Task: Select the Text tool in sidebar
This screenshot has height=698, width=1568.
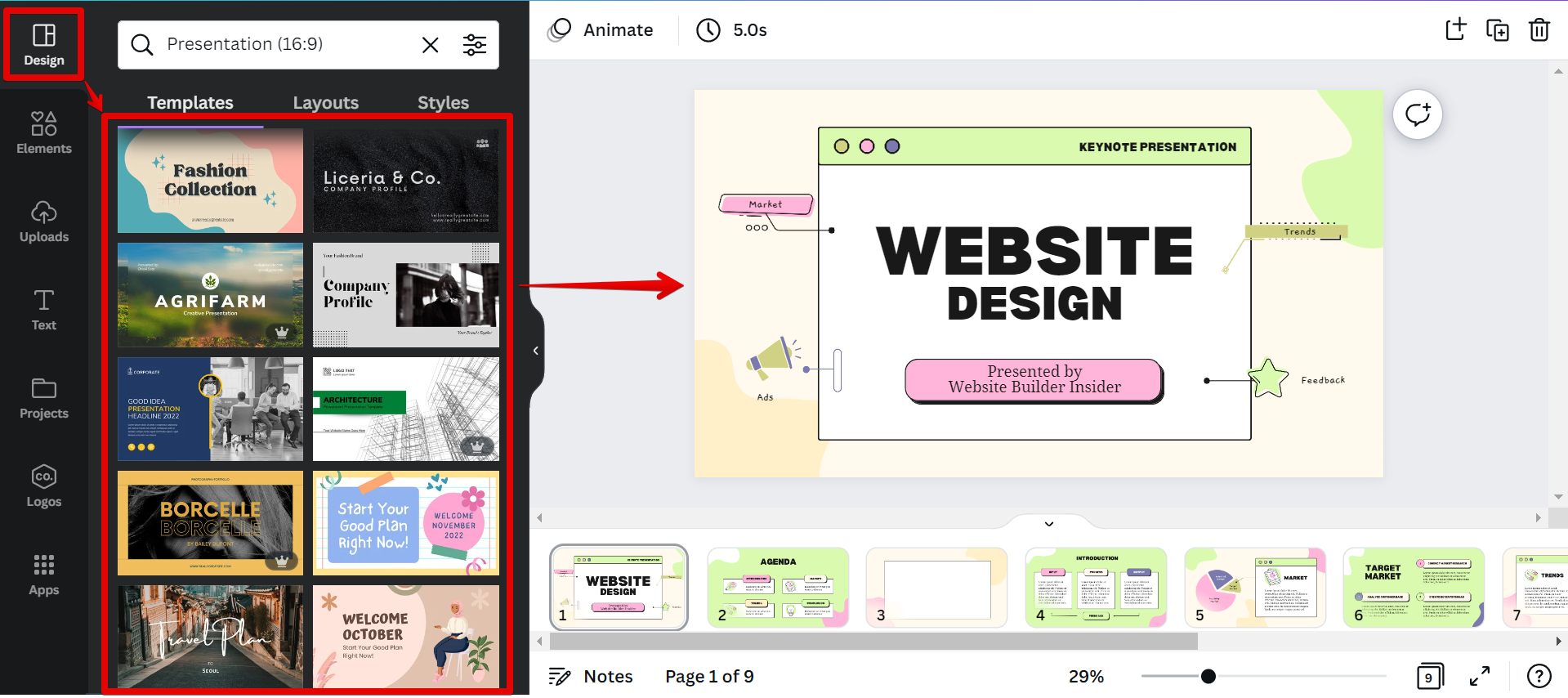Action: [44, 310]
